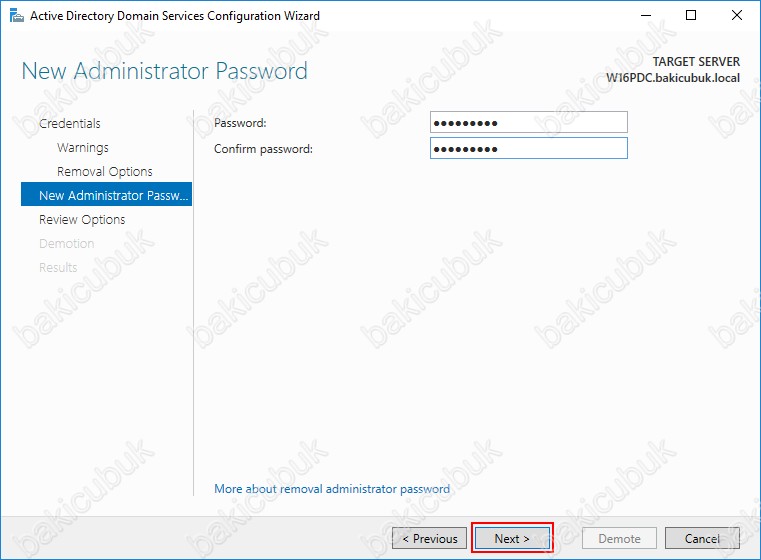Open More about removal administrator password link
Viewport: 761px width, 560px height.
tap(332, 489)
